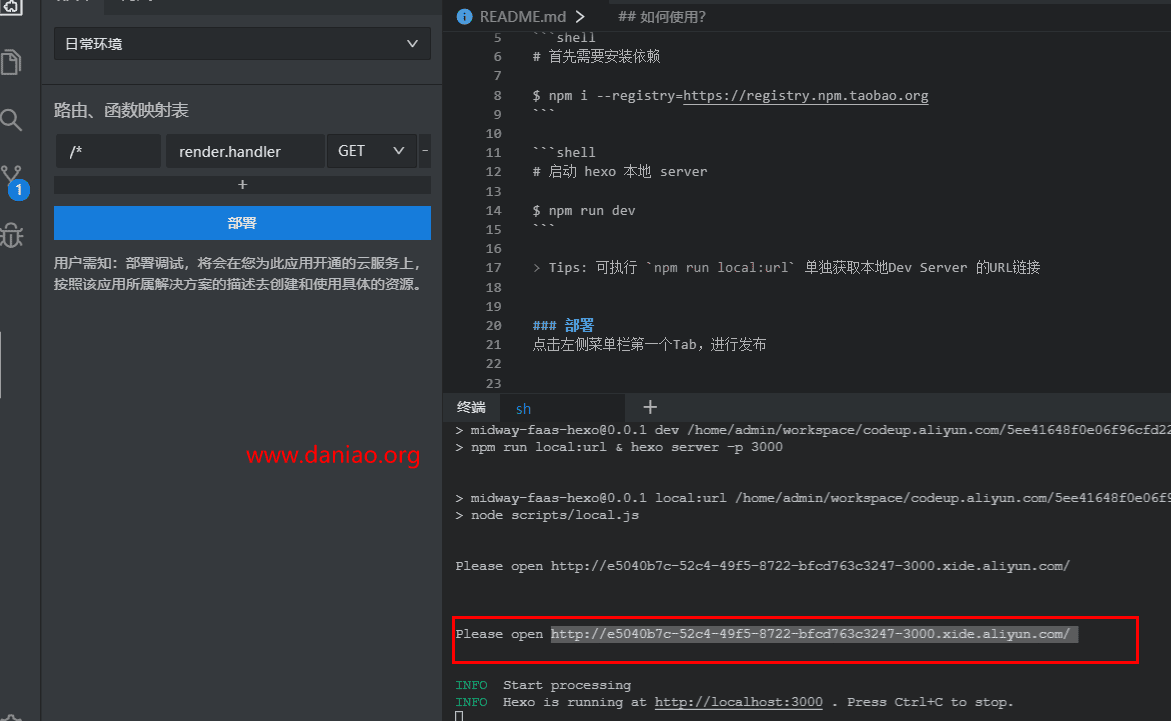Open the registry.npm.taobao.org link

click(x=805, y=96)
